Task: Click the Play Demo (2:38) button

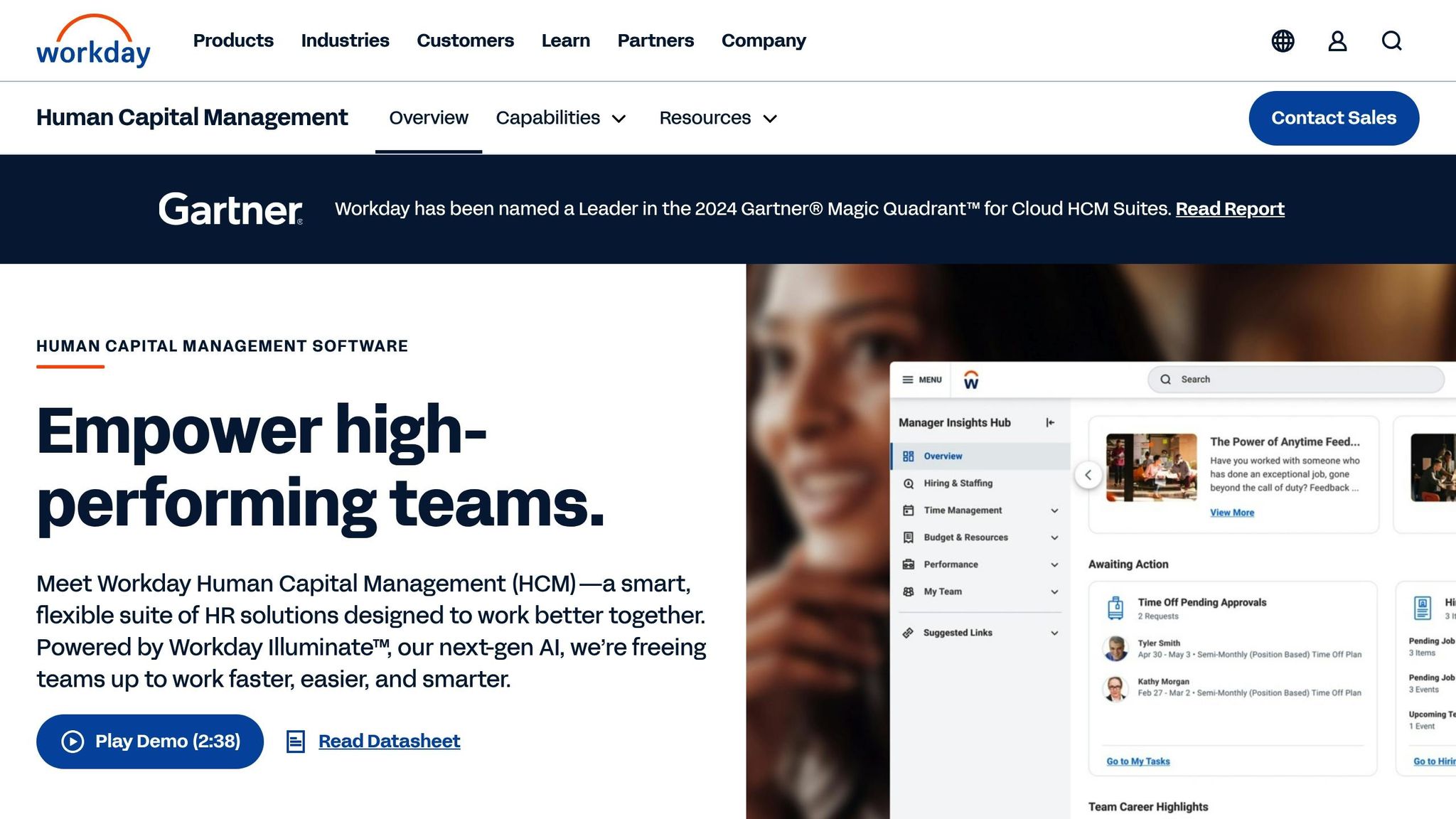Action: [150, 742]
